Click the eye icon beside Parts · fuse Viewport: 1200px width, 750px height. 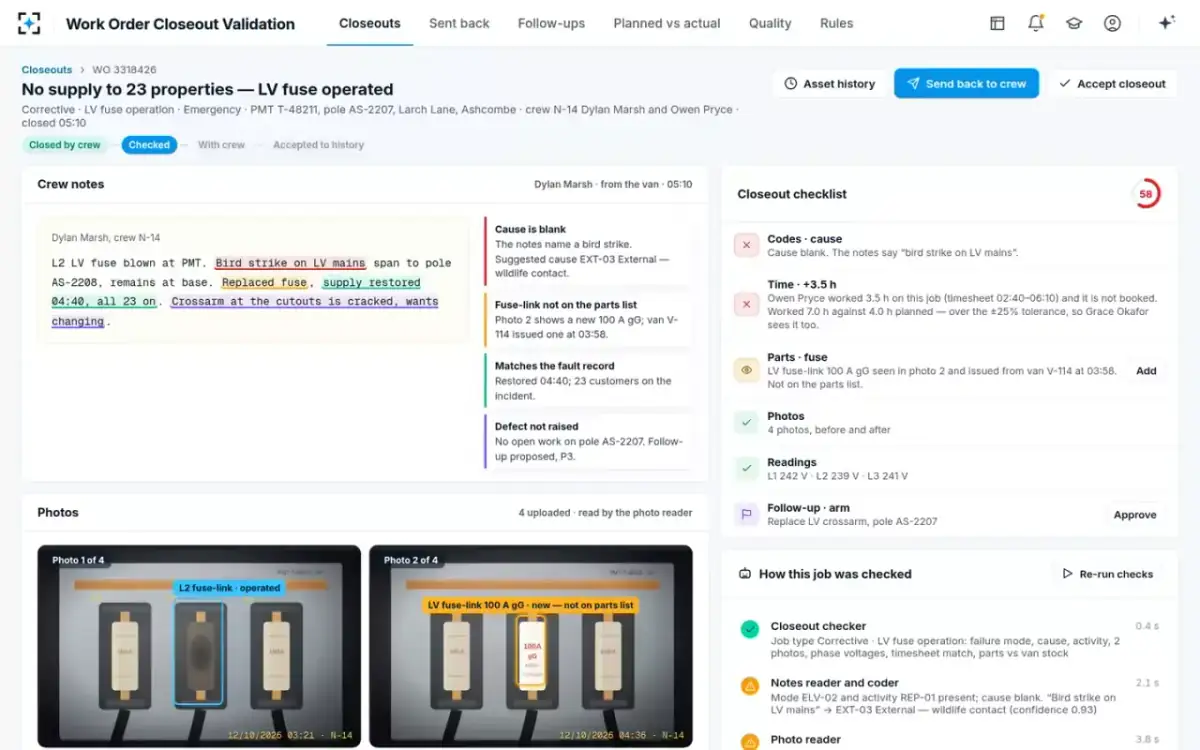746,370
